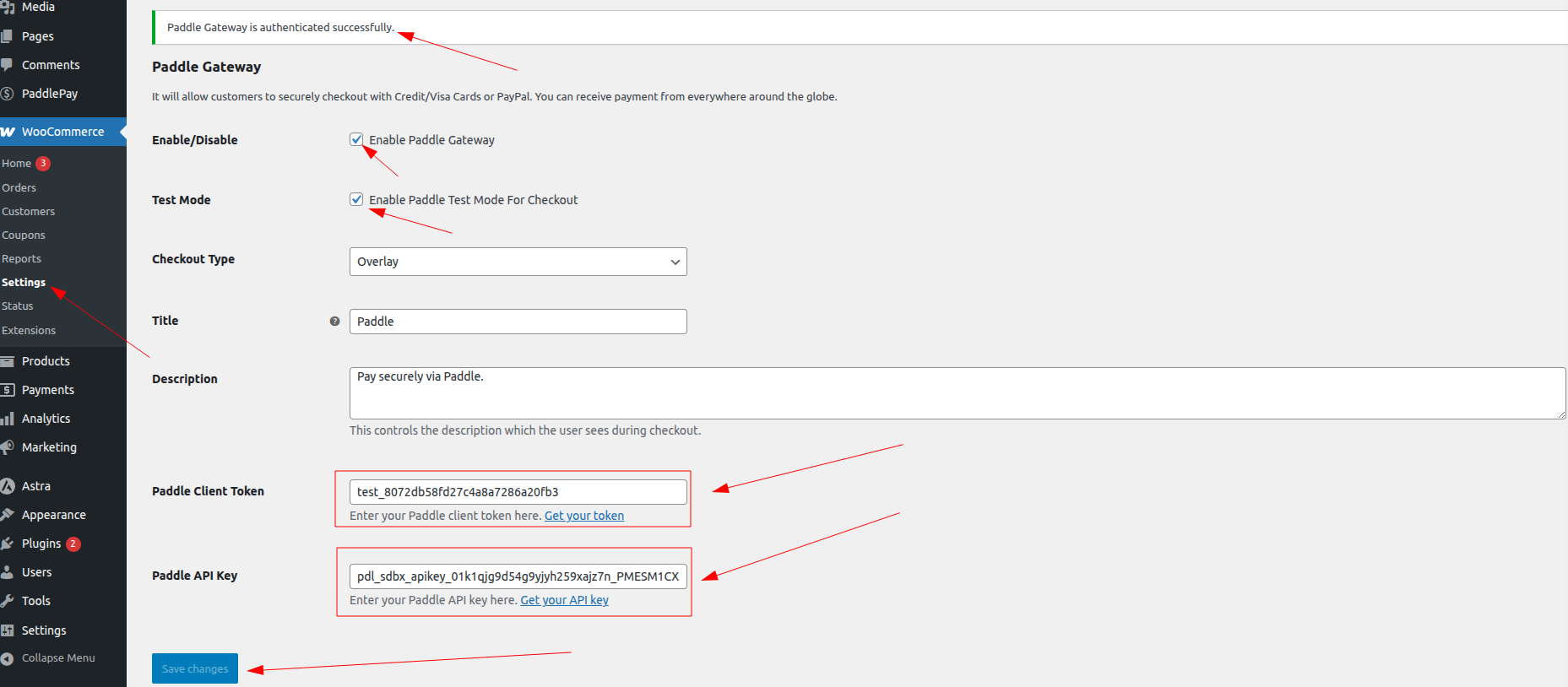The image size is (1568, 687).
Task: Toggle the Enable Paddle Test Mode checkbox
Action: pyautogui.click(x=356, y=200)
